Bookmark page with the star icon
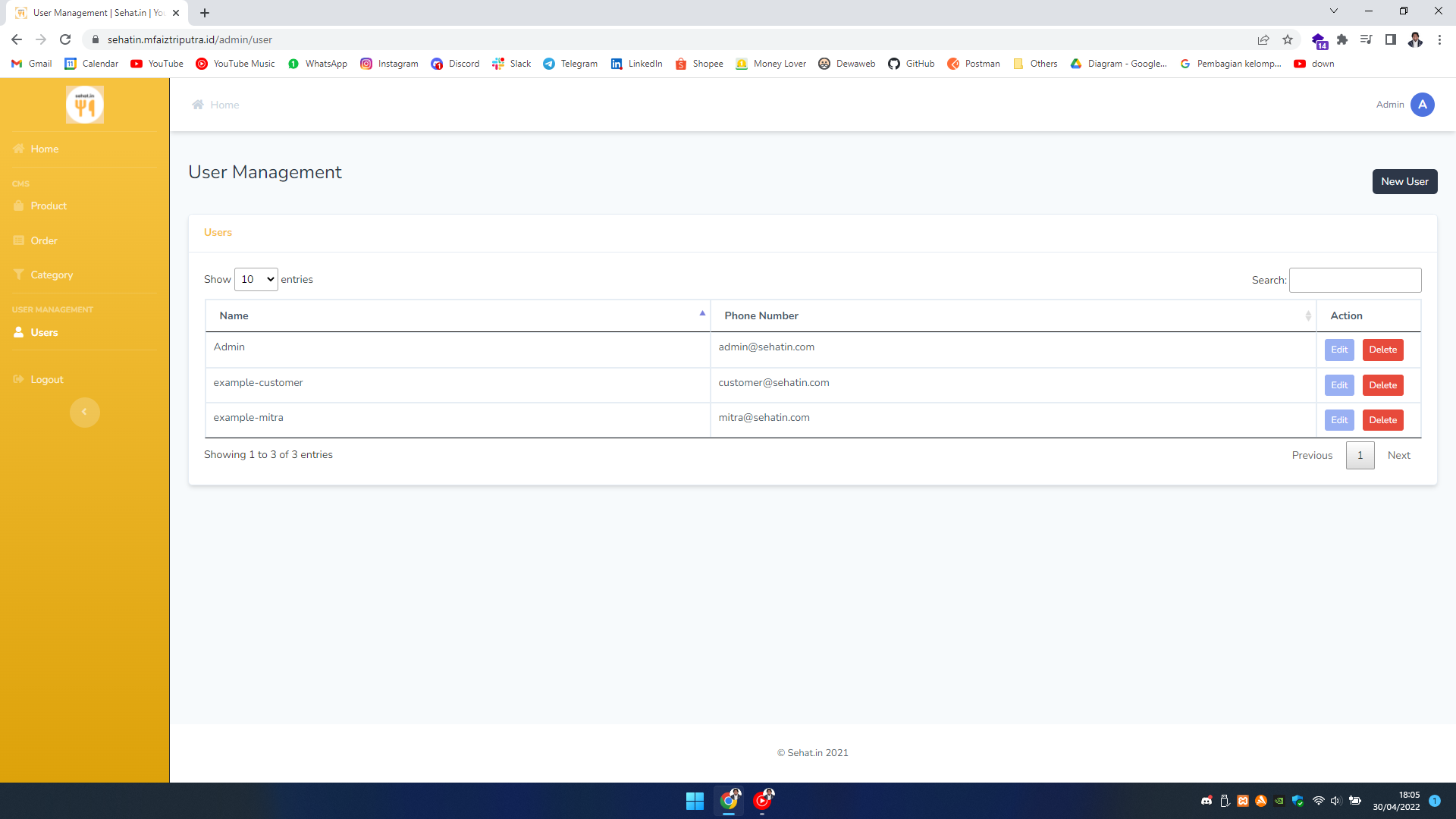The image size is (1456, 819). [x=1288, y=39]
